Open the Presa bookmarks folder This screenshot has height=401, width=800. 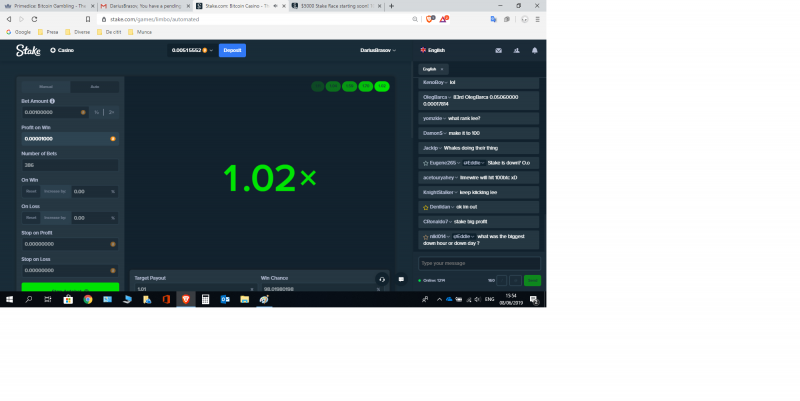(48, 32)
